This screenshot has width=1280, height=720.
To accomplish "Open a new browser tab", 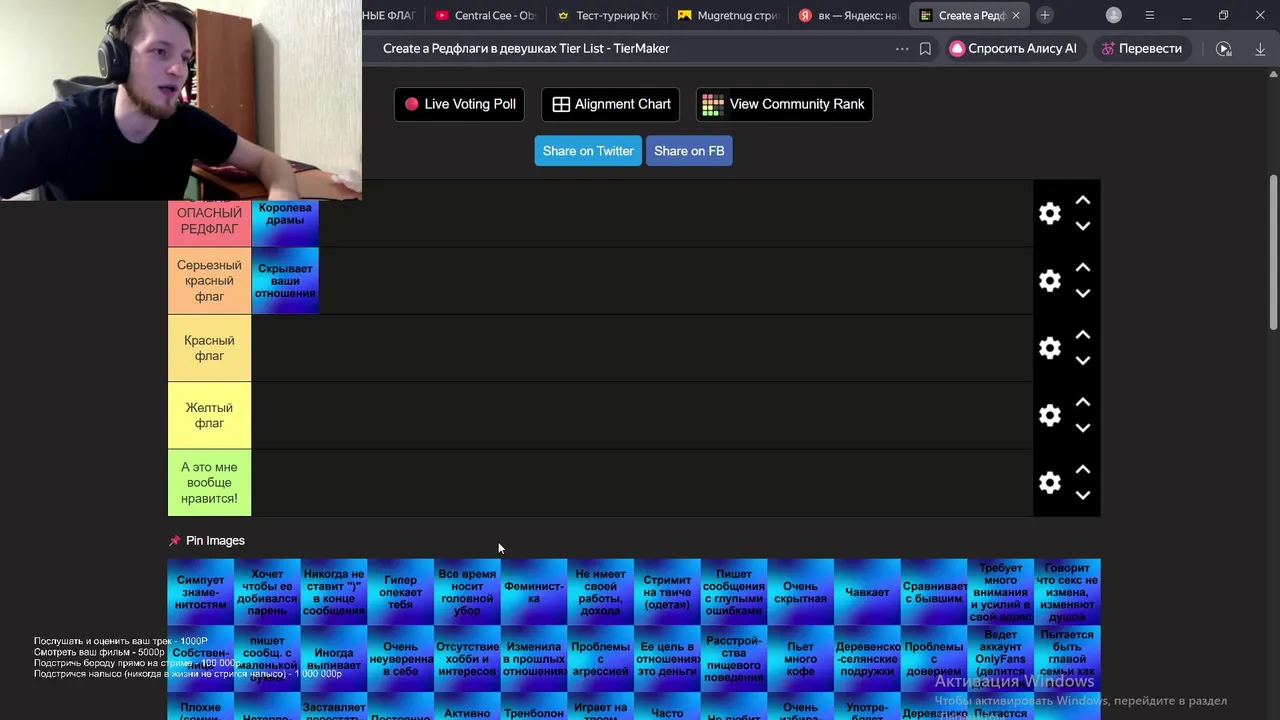I will (1045, 15).
